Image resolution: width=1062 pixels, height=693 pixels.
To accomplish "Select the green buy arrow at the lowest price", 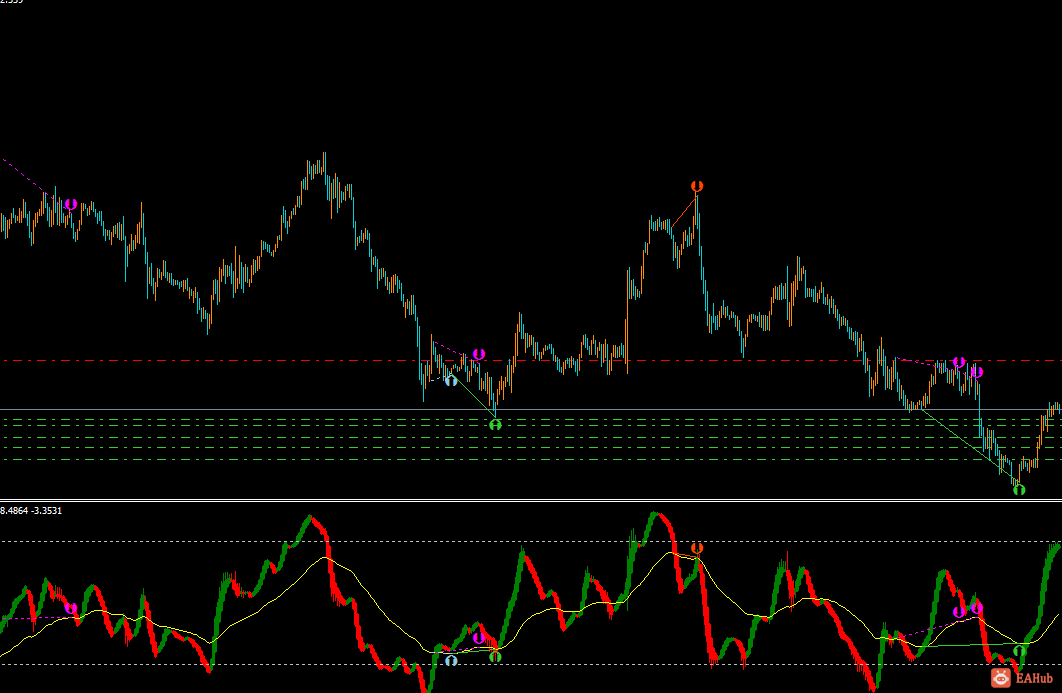I will click(x=1019, y=489).
